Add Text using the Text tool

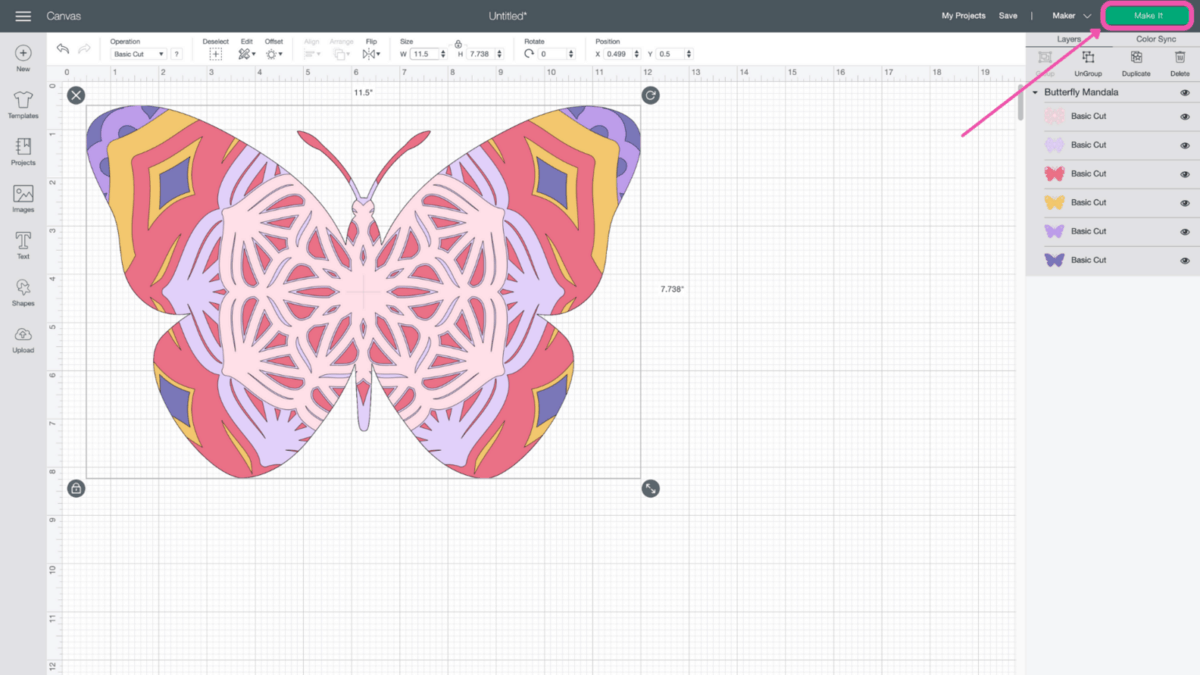[x=23, y=246]
